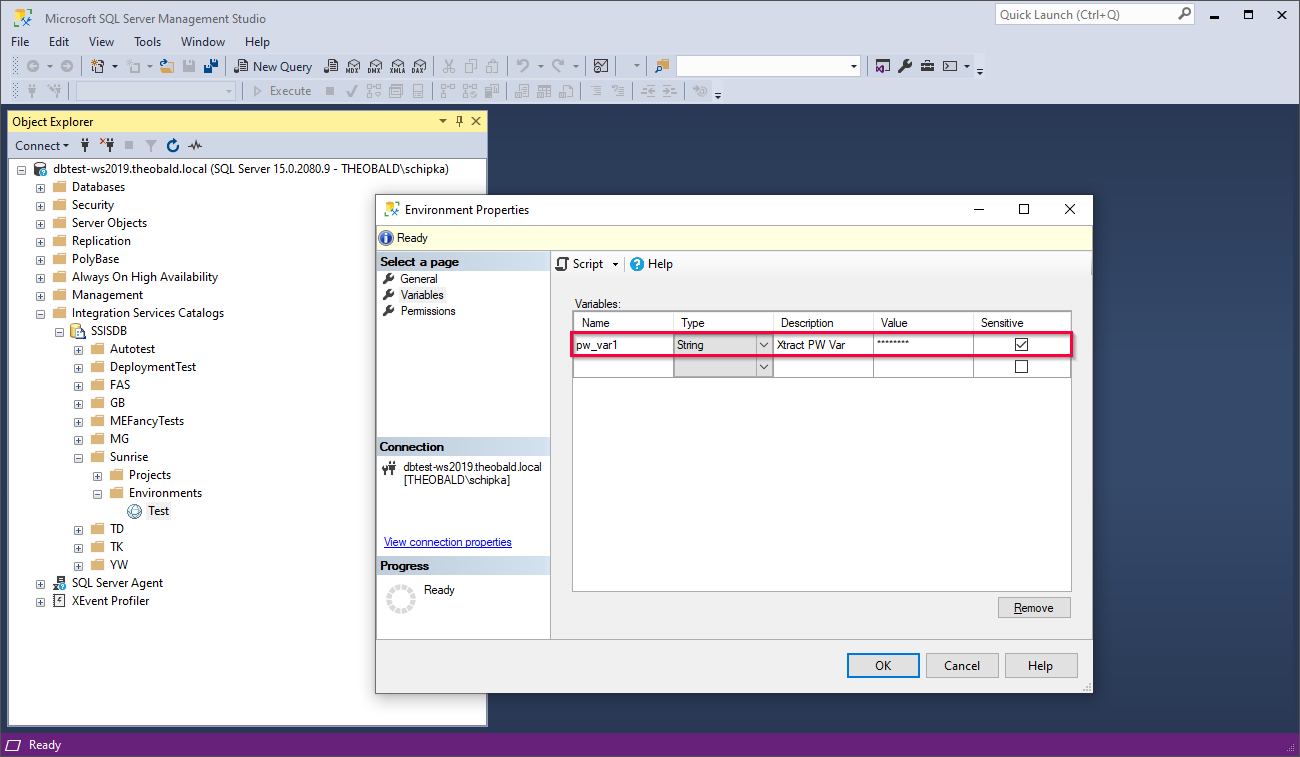Click the Toolbox icon in toolbar

pyautogui.click(x=927, y=66)
